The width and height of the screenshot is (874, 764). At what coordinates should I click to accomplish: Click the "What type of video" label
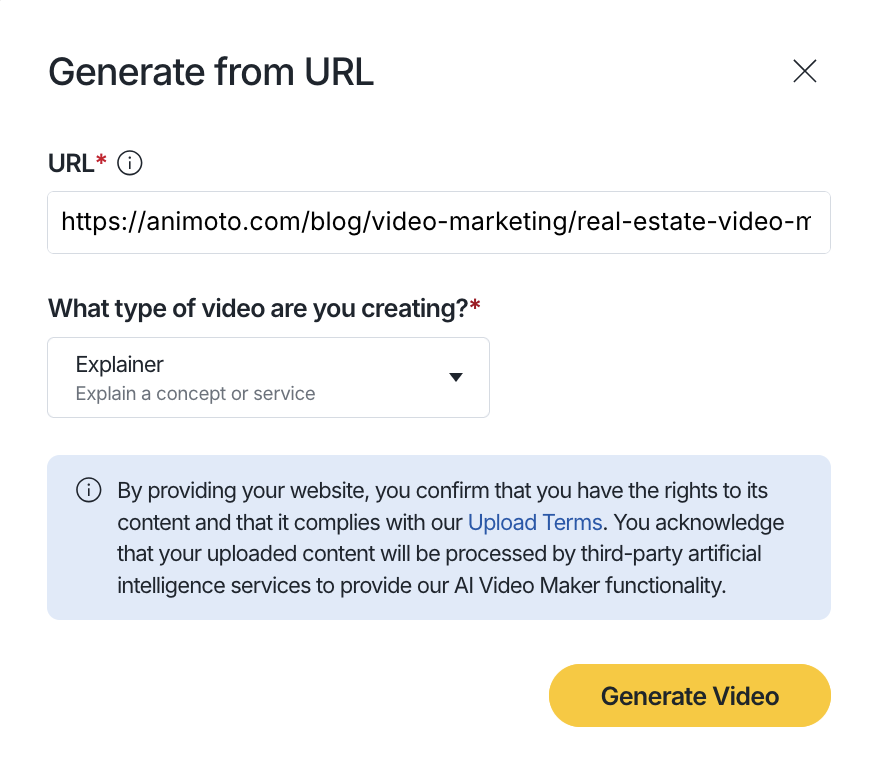point(257,308)
